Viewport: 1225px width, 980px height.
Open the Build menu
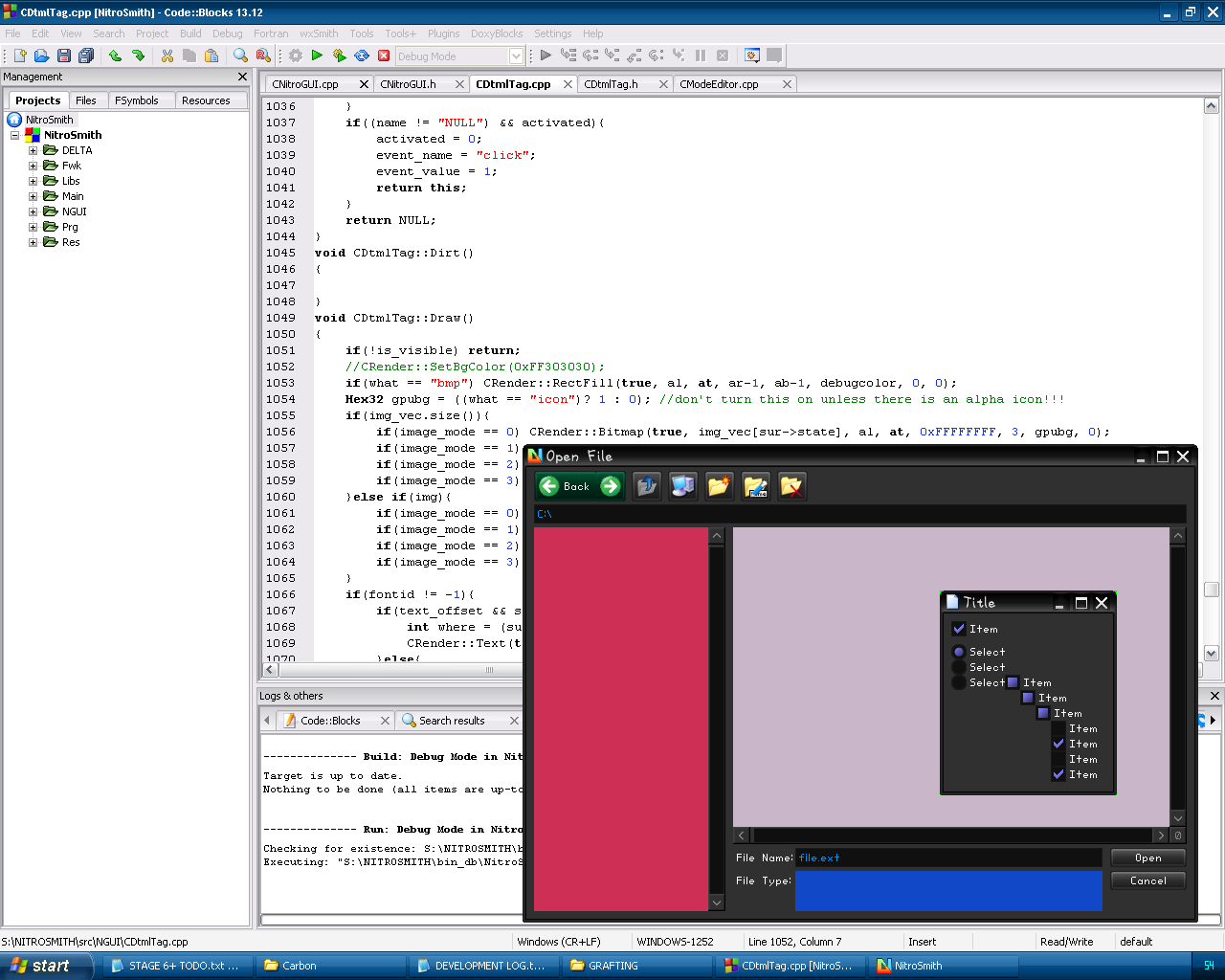click(190, 33)
